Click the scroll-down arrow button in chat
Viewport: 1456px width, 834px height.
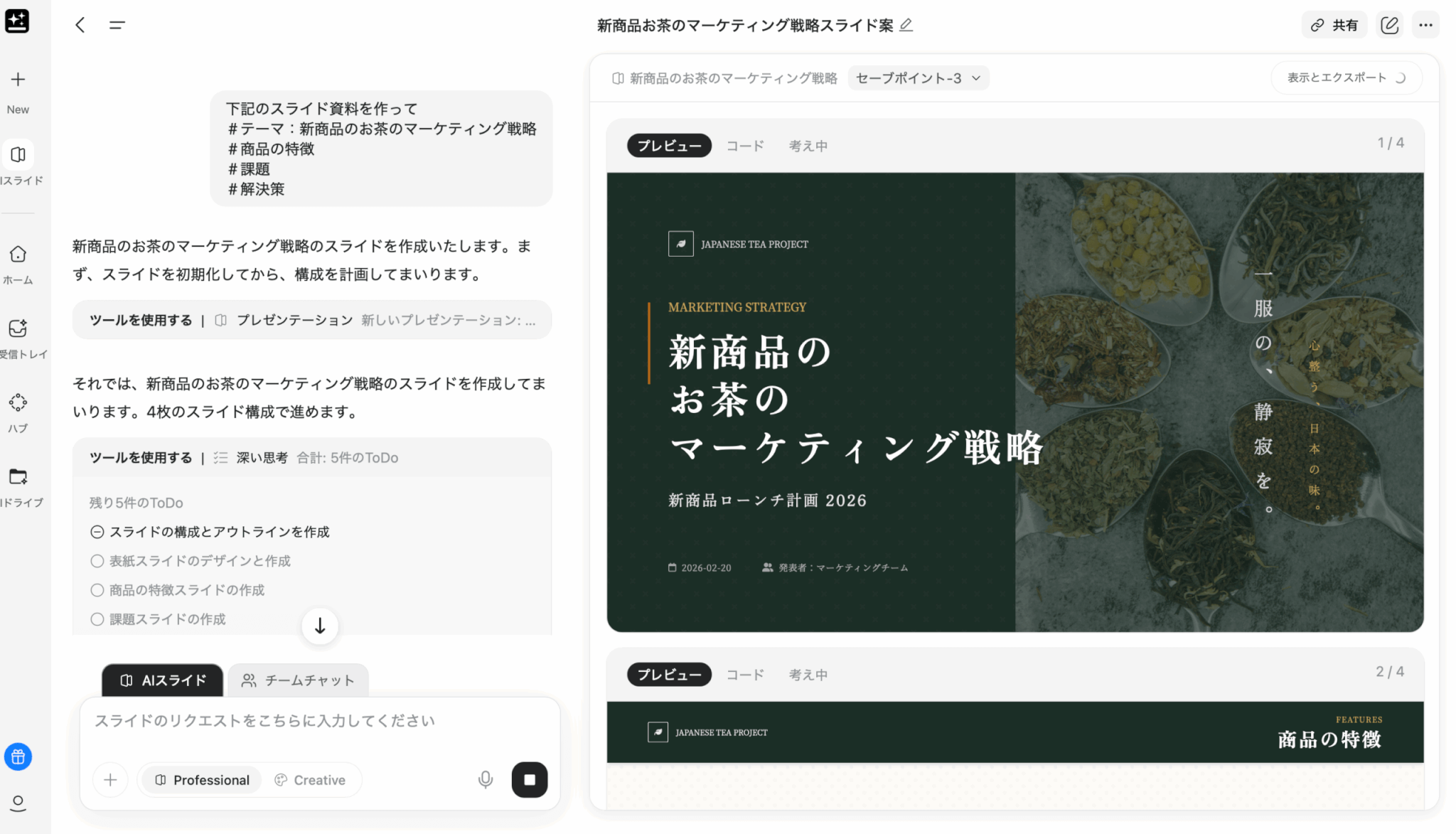320,626
